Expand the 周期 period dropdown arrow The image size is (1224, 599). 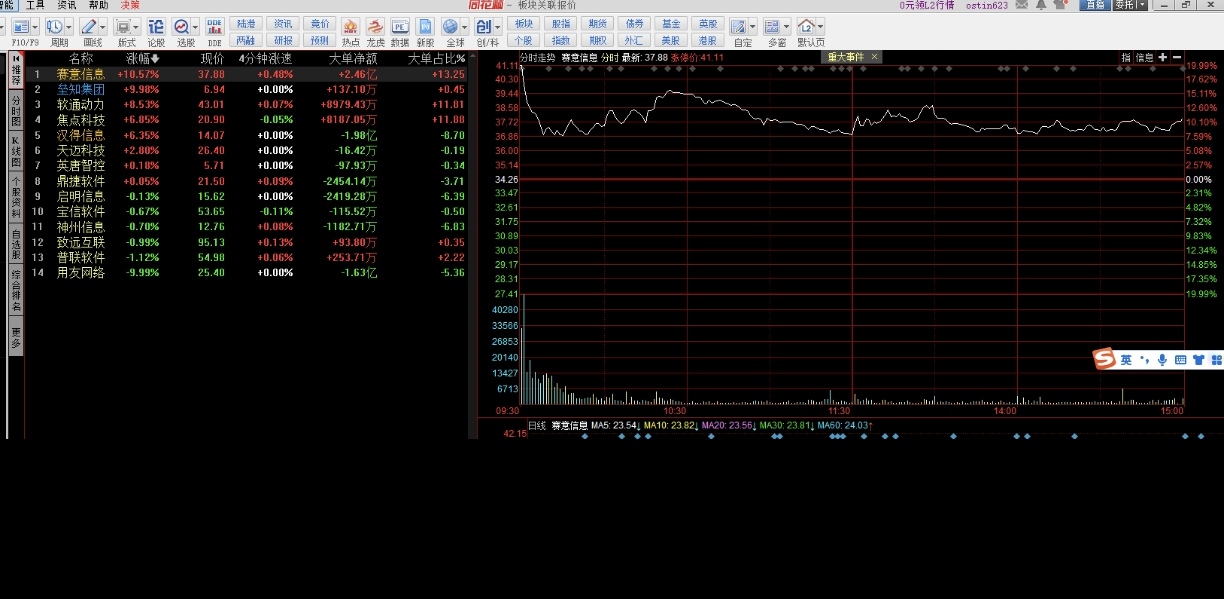coord(69,26)
